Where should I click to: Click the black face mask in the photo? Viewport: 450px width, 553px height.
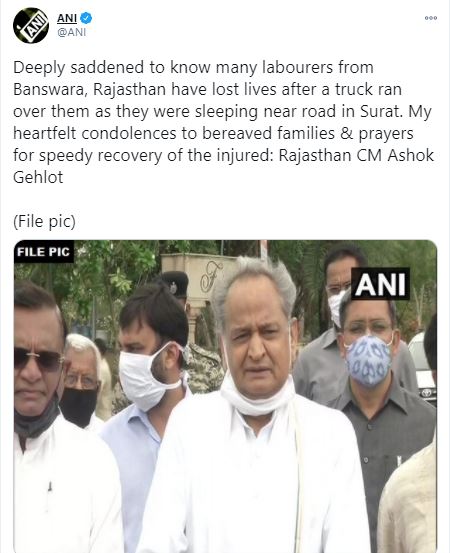78,406
